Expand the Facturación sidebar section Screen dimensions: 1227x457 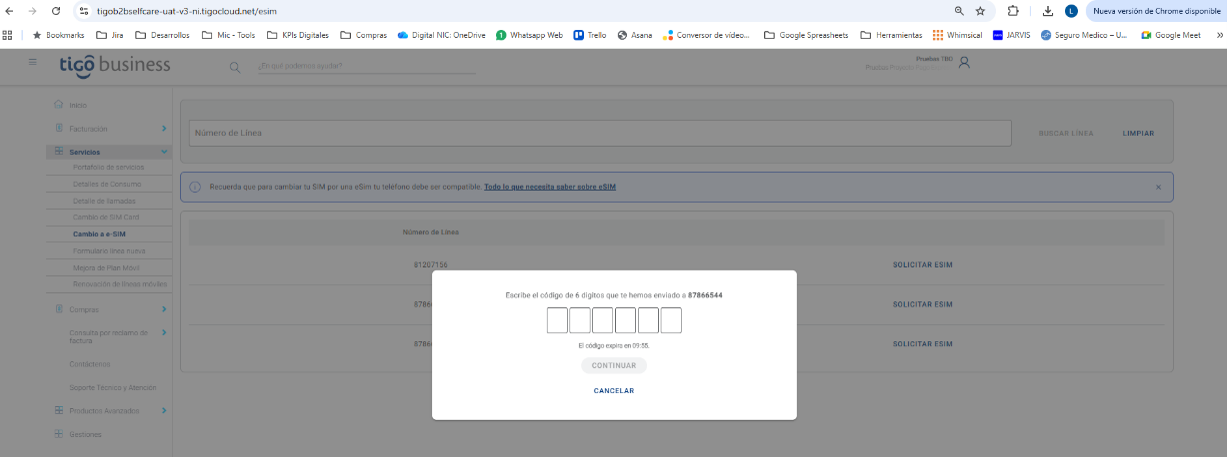click(x=110, y=128)
